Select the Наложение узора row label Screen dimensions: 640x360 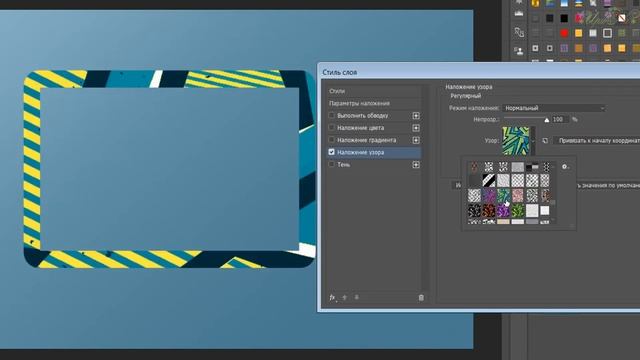pos(360,152)
